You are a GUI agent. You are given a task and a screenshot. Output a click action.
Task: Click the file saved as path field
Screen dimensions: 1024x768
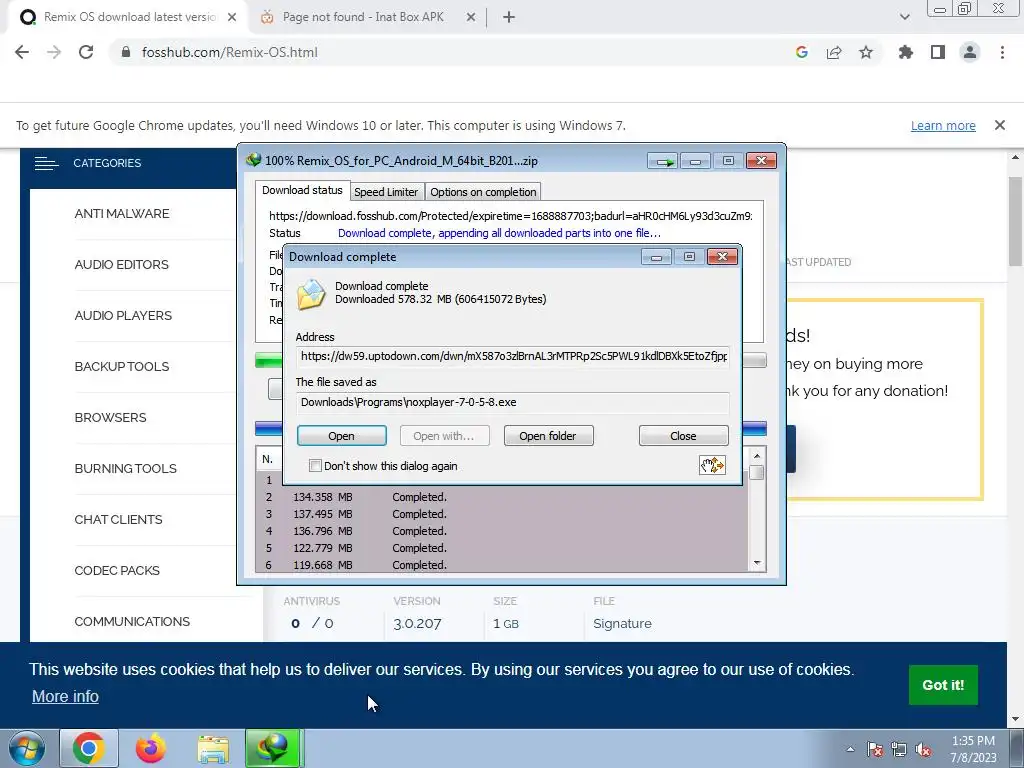click(x=513, y=402)
